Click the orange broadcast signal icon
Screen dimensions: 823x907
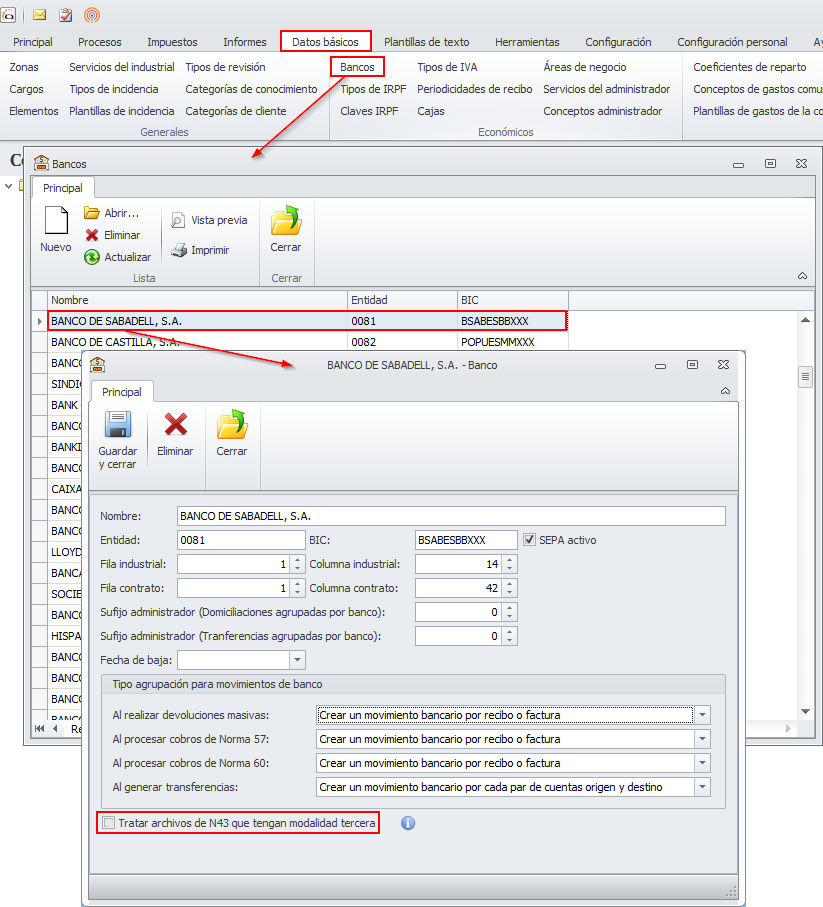pos(92,15)
